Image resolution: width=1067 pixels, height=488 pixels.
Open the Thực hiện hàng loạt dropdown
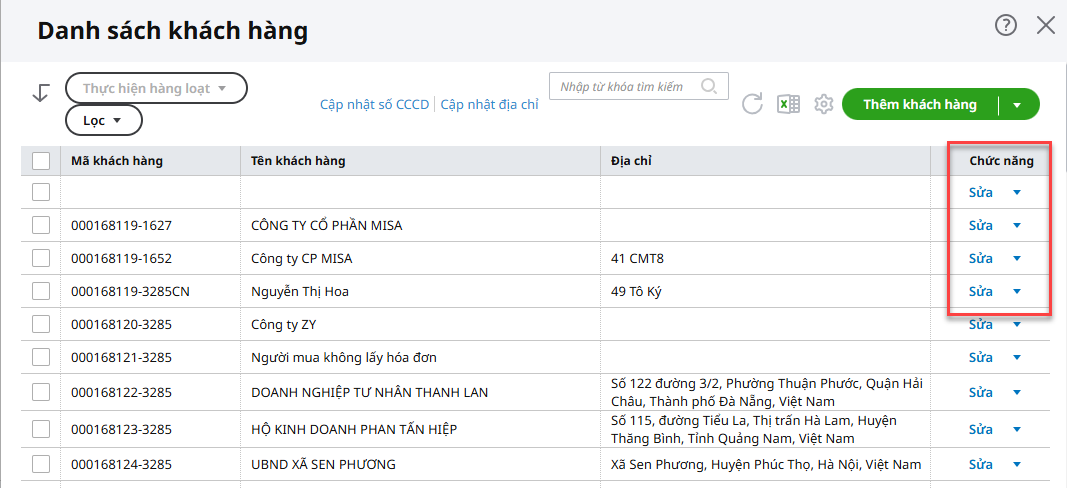click(x=155, y=88)
